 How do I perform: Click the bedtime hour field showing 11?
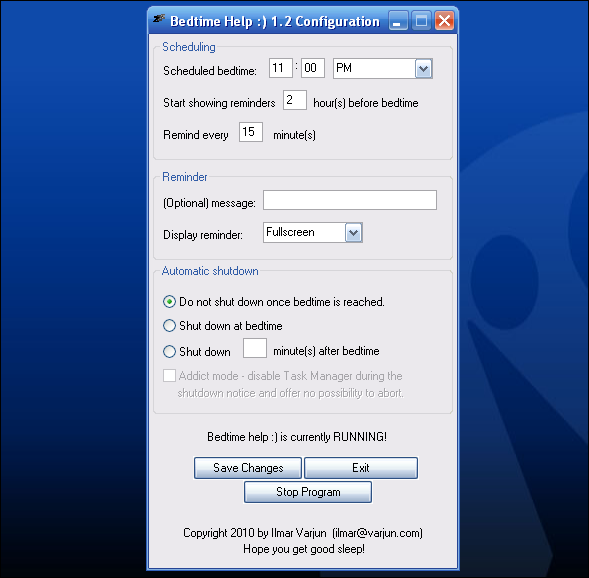point(281,68)
